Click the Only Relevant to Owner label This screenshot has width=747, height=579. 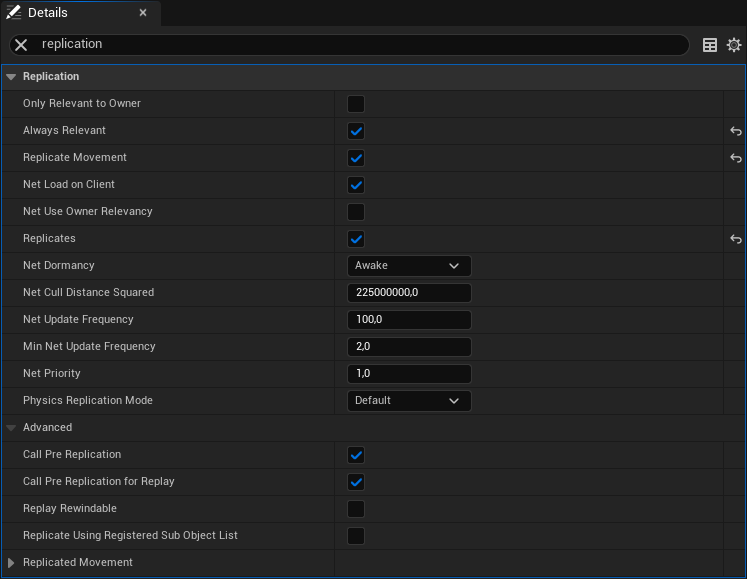(x=82, y=103)
